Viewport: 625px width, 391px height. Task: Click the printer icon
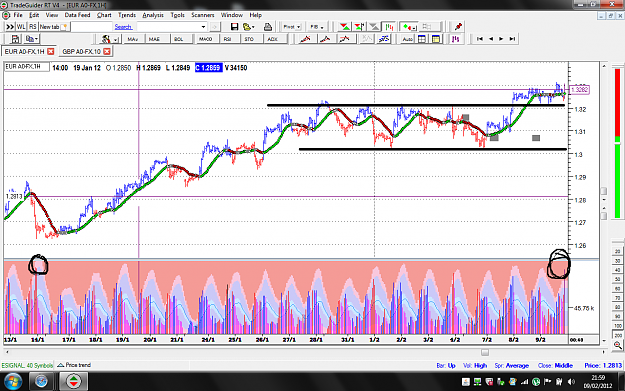(x=268, y=27)
